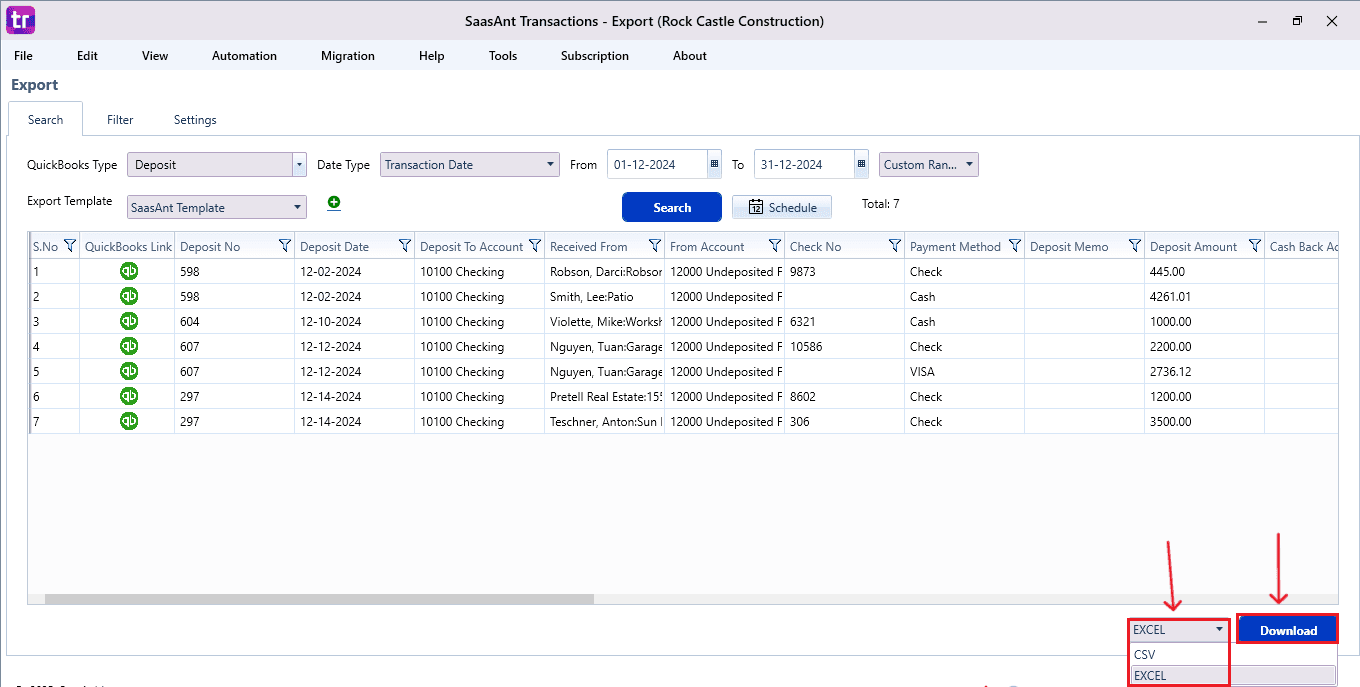Choose EXCEL from the format list
Viewport: 1360px width, 687px height.
pos(1232,675)
